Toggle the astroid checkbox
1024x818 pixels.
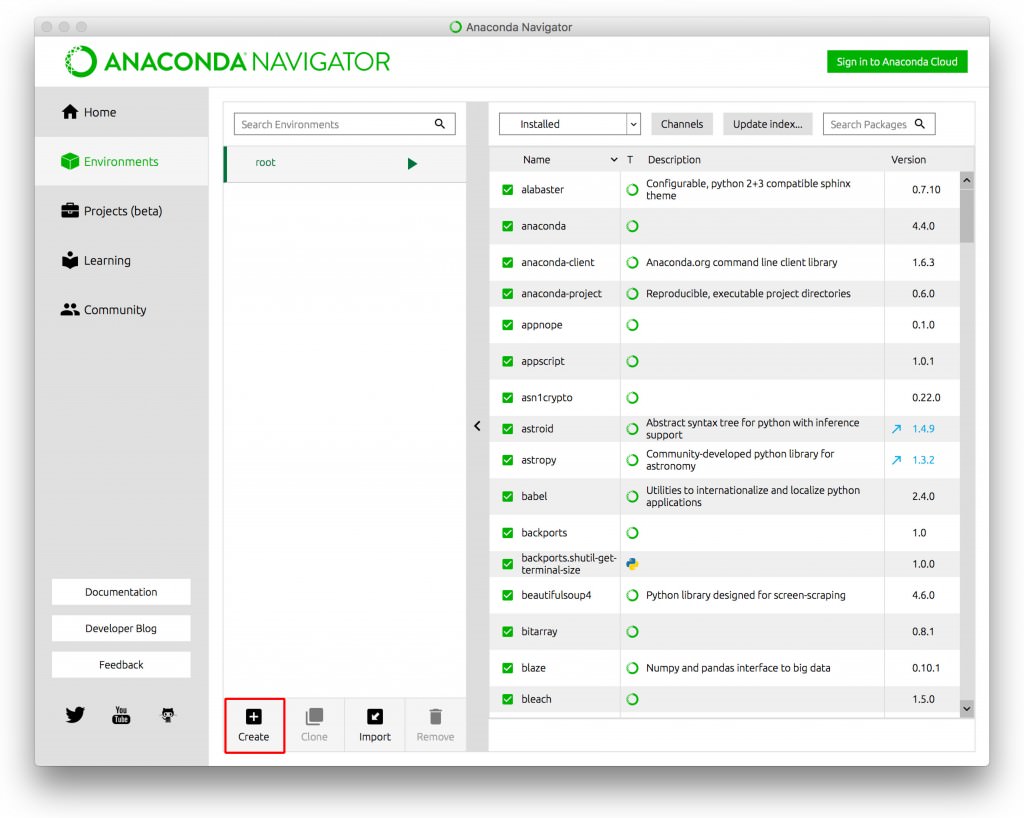[x=507, y=429]
